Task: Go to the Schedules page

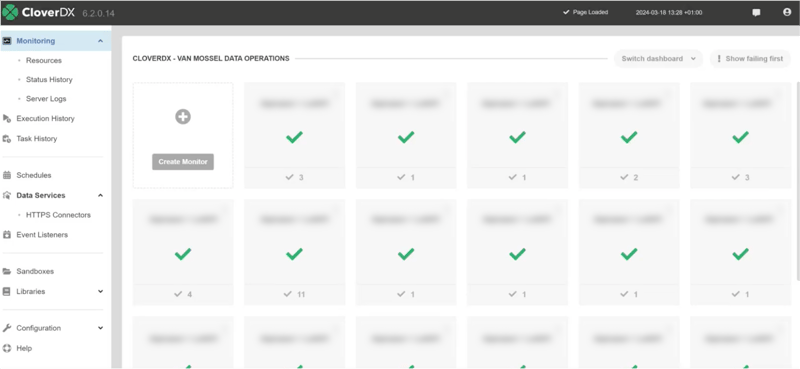Action: pos(34,175)
